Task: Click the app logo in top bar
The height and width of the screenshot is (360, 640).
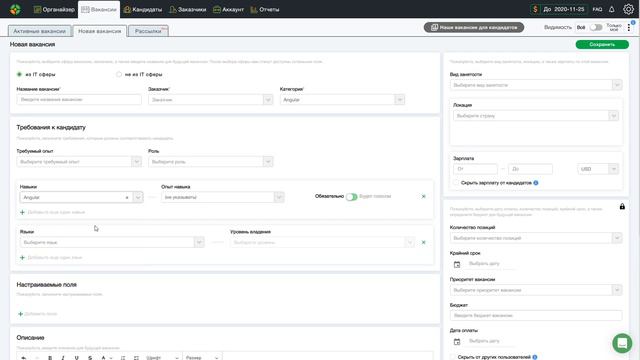Action: coord(15,9)
